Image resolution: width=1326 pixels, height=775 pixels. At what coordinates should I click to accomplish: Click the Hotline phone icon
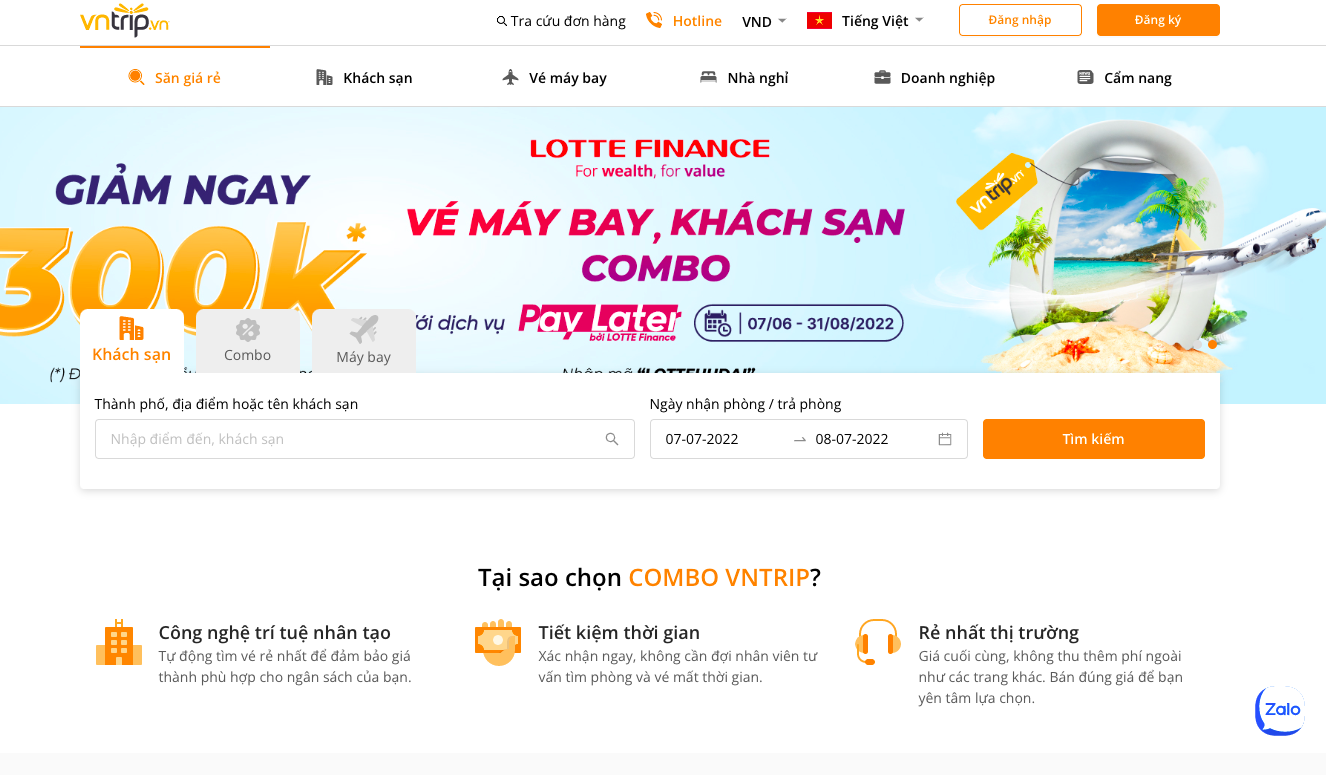[653, 20]
